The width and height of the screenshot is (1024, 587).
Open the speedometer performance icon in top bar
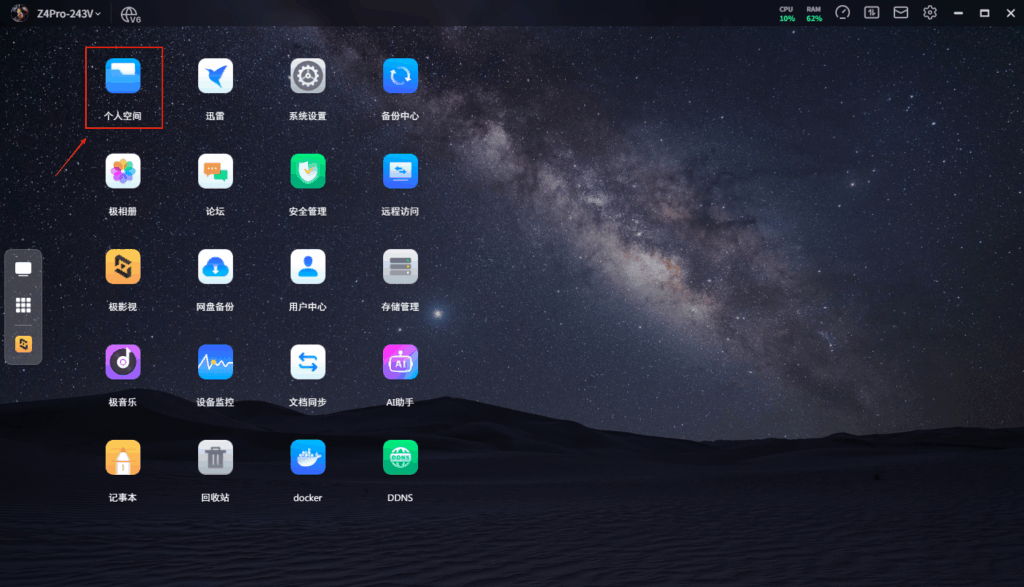(x=842, y=13)
